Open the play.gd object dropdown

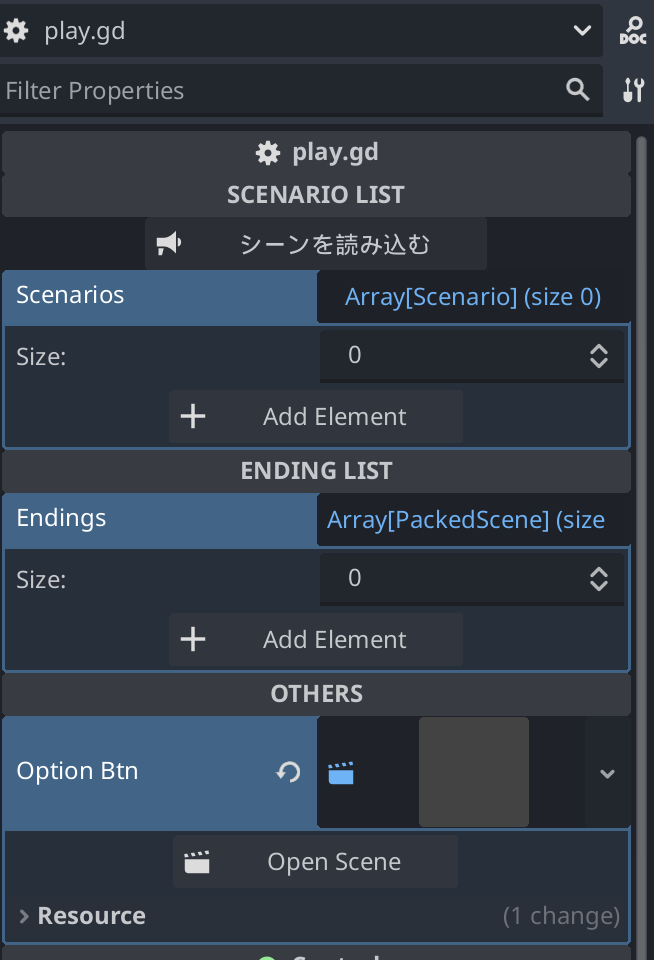pos(582,31)
